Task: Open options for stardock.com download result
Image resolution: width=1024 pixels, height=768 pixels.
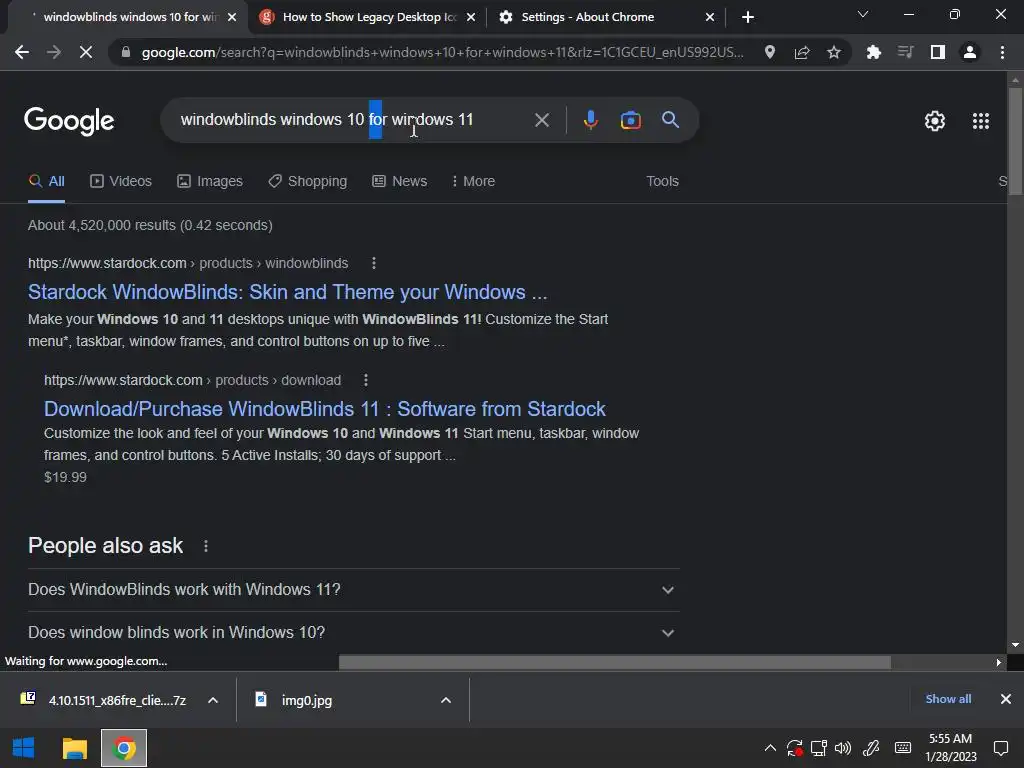Action: point(366,380)
